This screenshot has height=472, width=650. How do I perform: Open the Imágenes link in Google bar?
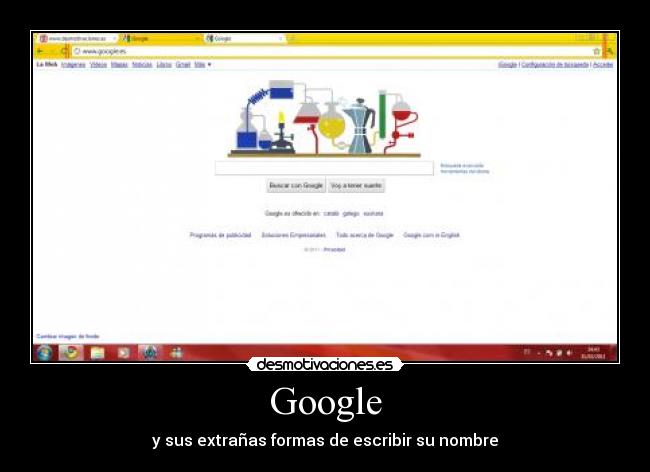point(73,65)
